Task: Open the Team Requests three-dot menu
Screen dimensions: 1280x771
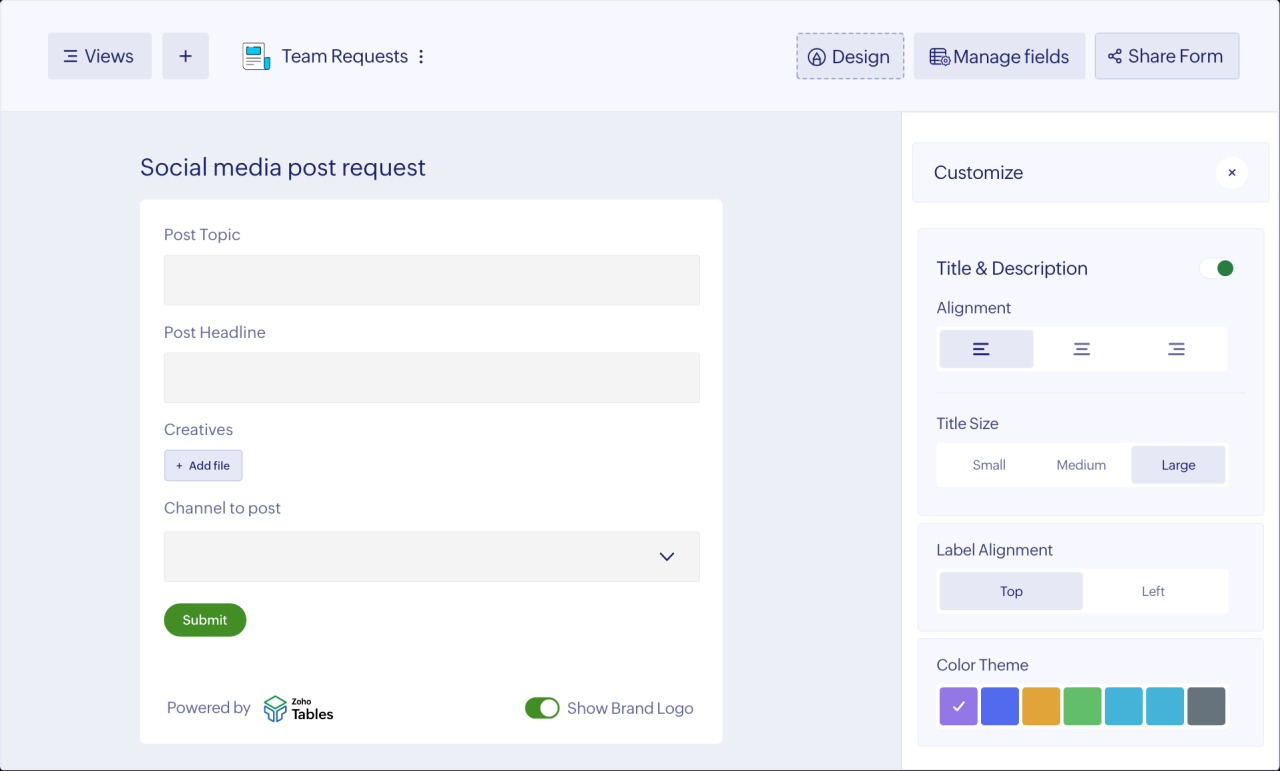Action: pyautogui.click(x=421, y=57)
